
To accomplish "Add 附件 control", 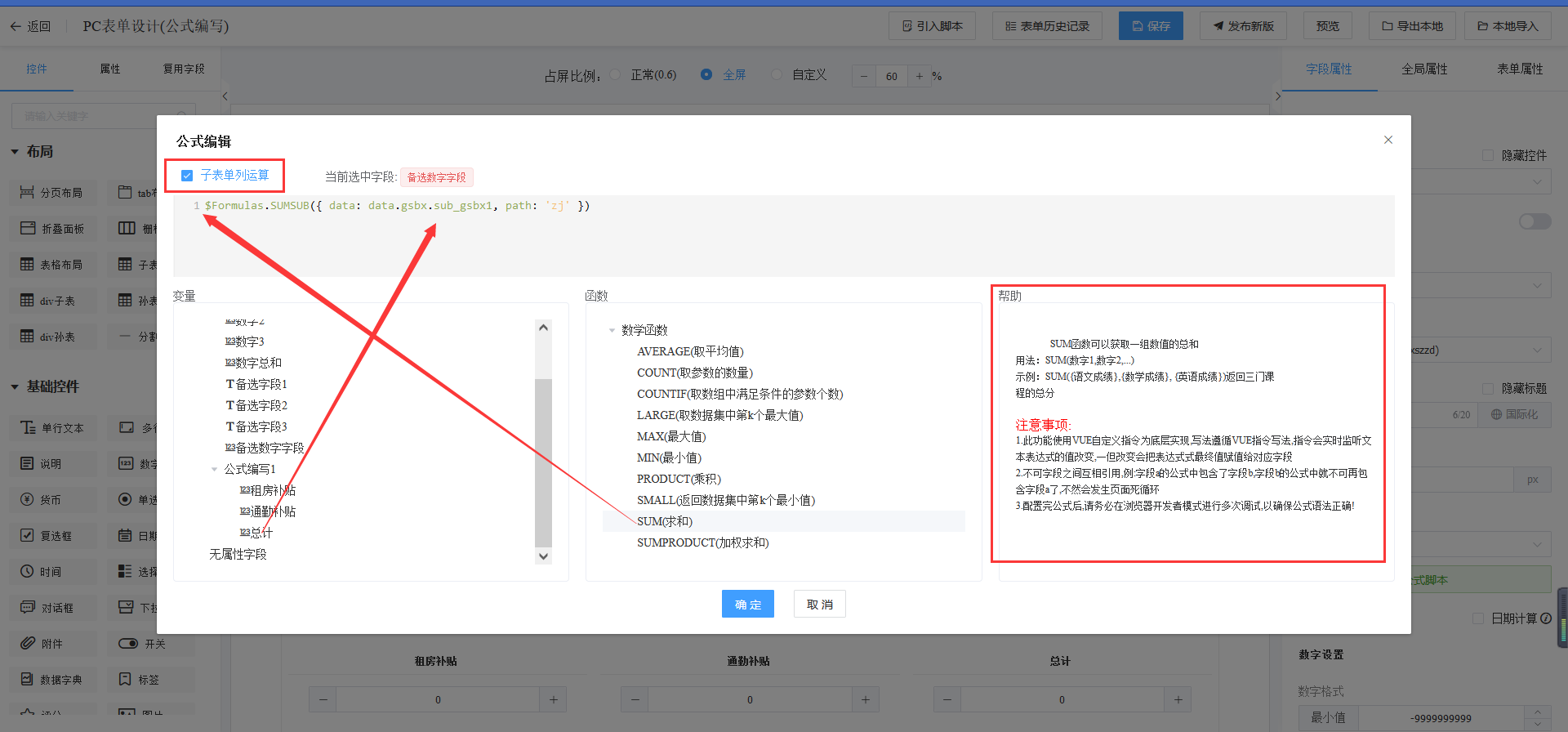I will (x=53, y=644).
